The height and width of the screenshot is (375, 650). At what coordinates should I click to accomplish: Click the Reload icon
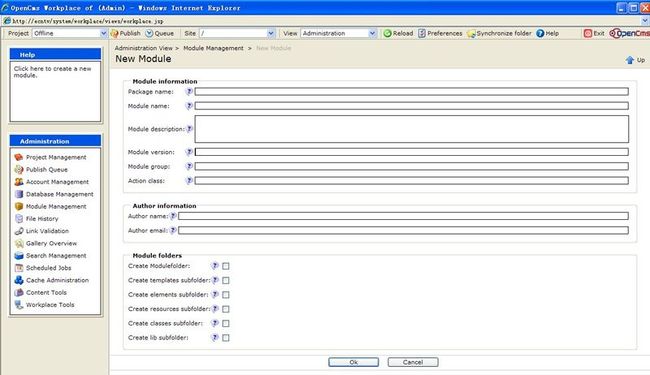[387, 34]
